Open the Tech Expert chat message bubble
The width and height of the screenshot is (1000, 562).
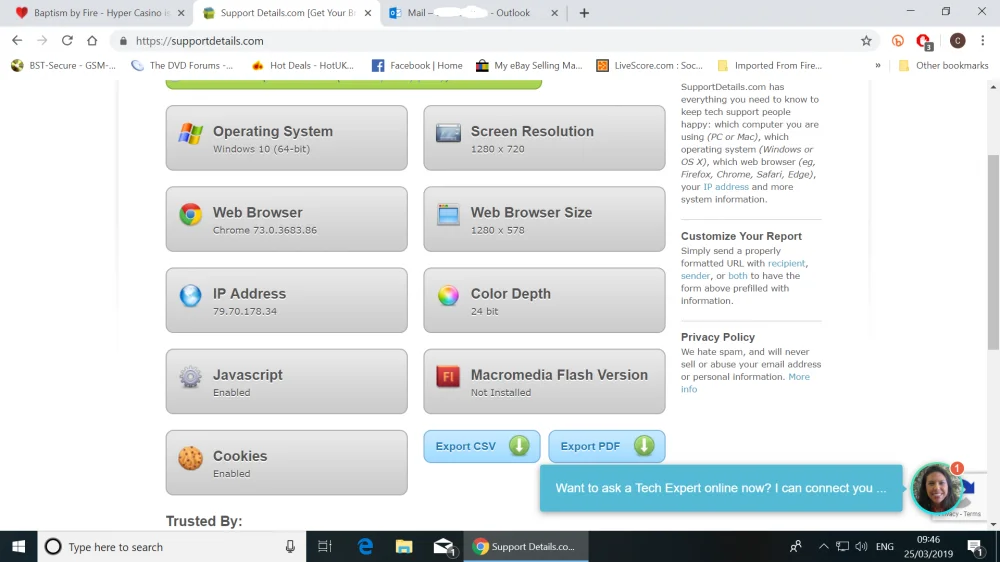pos(721,488)
